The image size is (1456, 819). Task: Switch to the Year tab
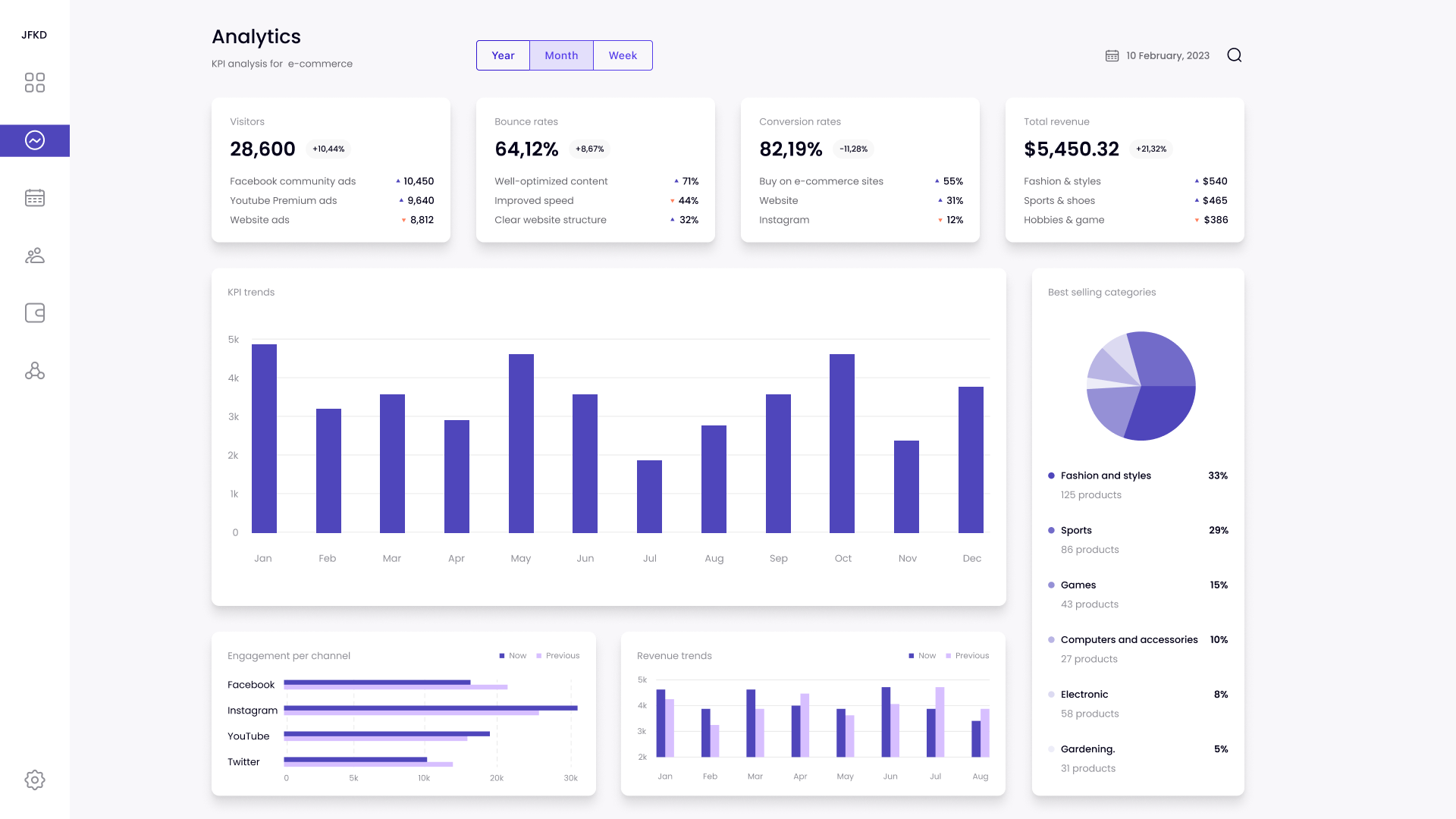503,55
